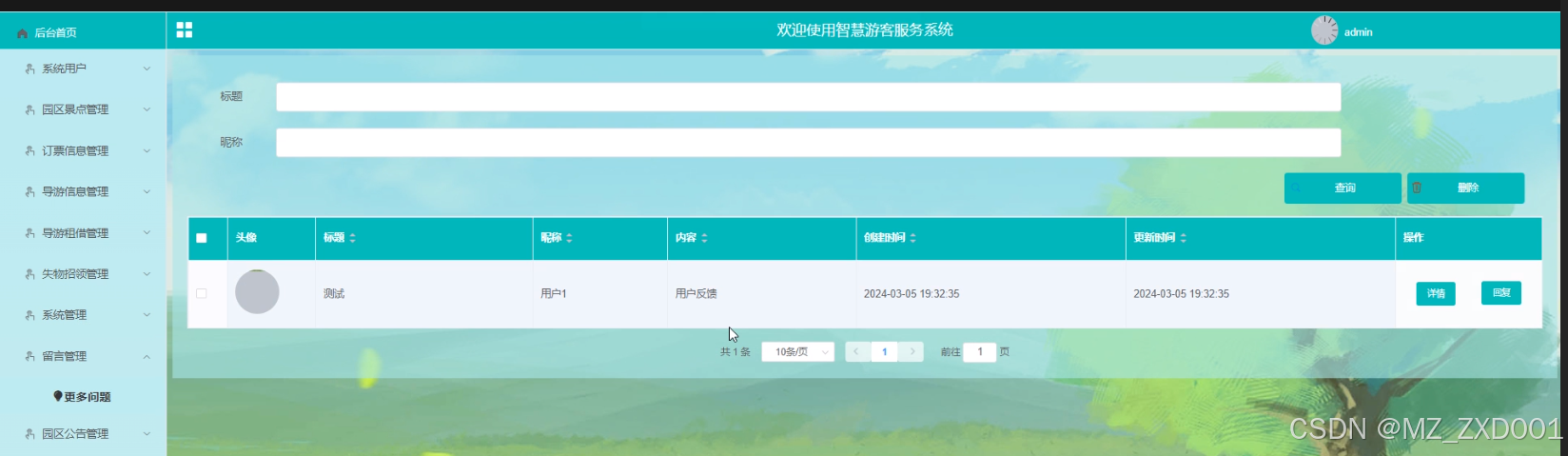Click the admin avatar image
Image resolution: width=1568 pixels, height=456 pixels.
(x=1324, y=30)
